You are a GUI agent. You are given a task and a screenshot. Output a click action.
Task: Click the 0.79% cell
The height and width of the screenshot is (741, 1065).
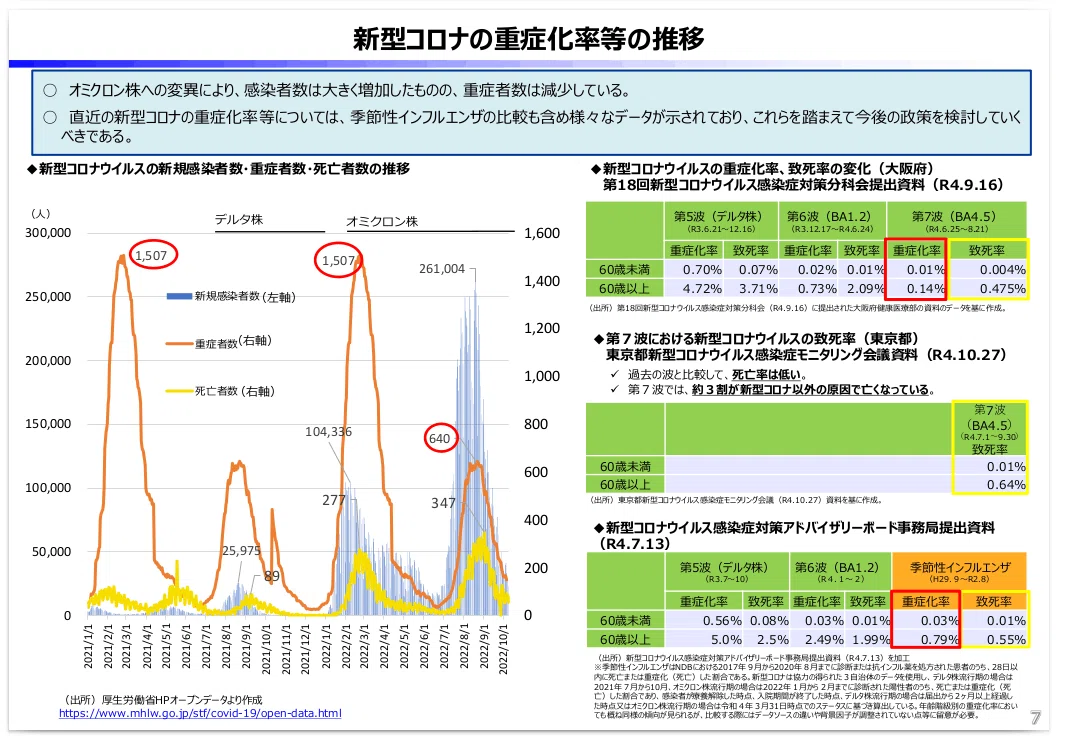coord(927,640)
